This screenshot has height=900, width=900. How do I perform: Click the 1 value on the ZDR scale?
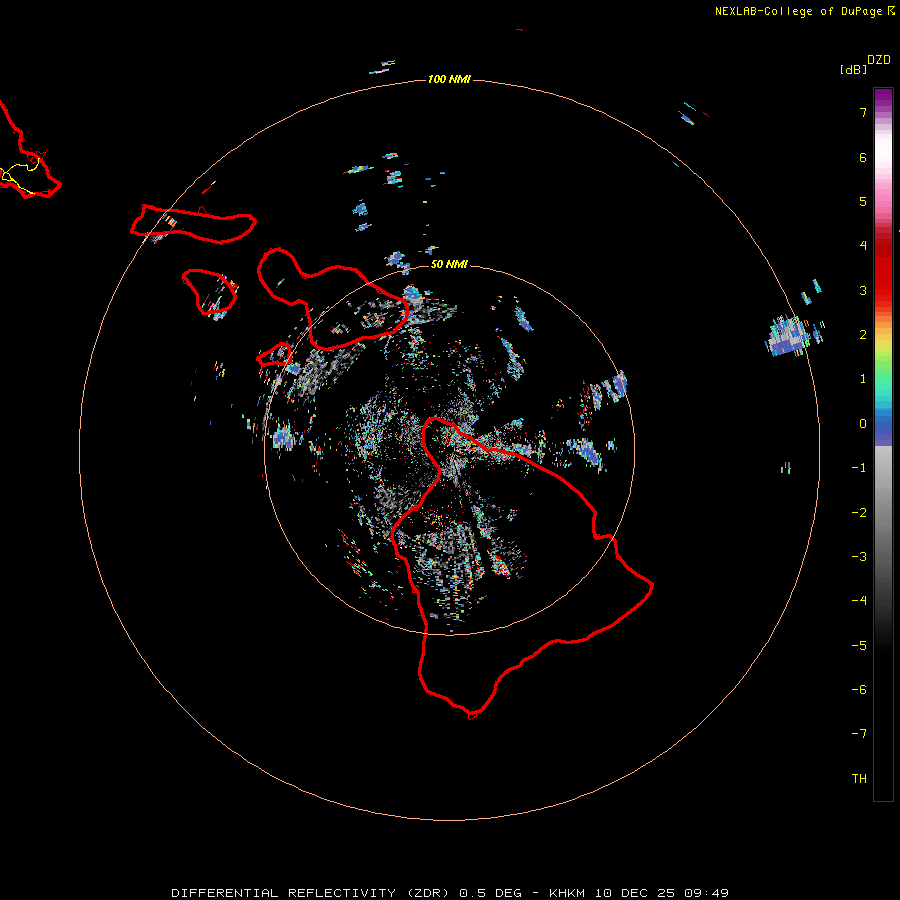pos(863,379)
